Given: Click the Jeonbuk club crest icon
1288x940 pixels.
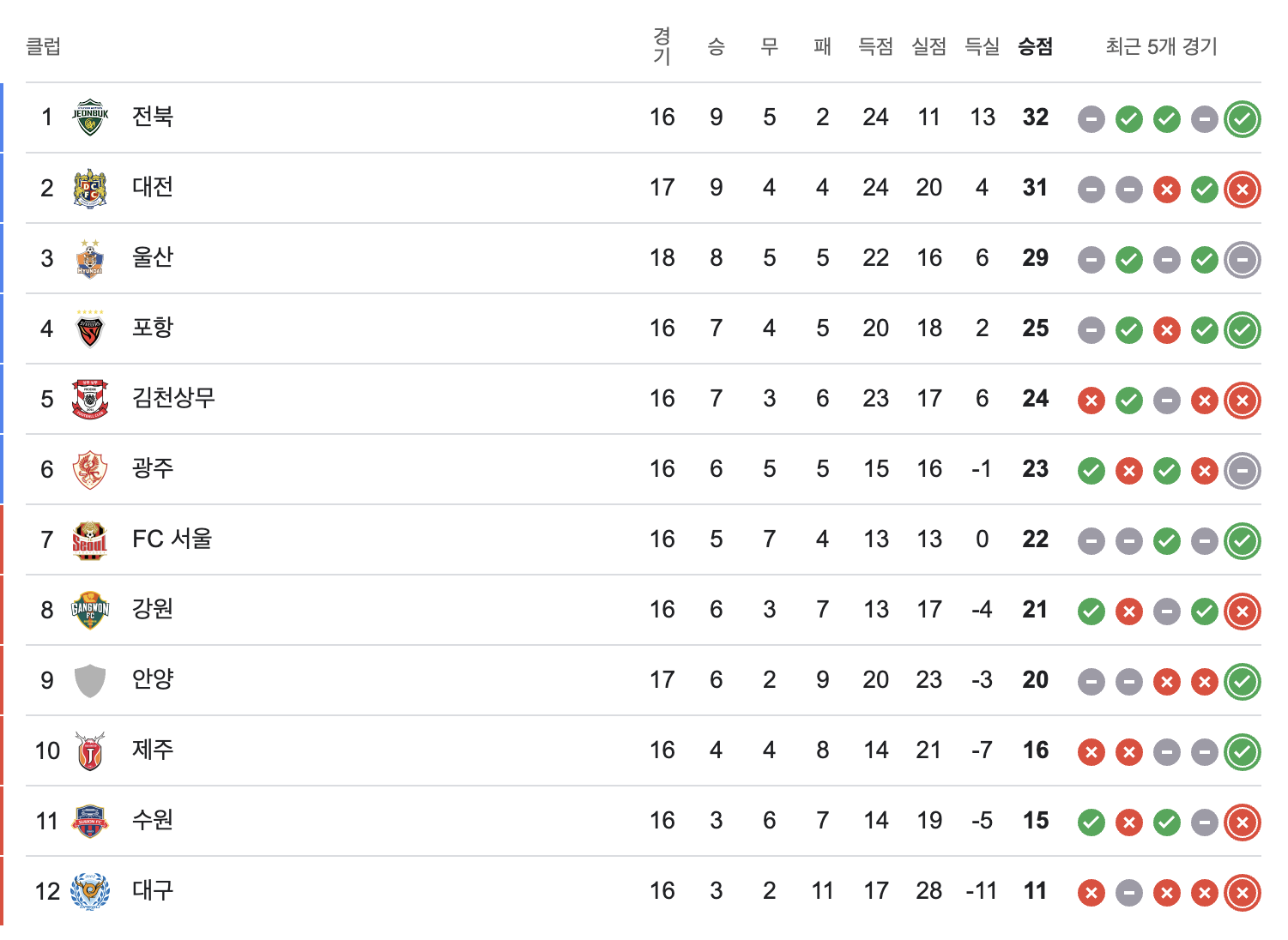Looking at the screenshot, I should (x=90, y=117).
